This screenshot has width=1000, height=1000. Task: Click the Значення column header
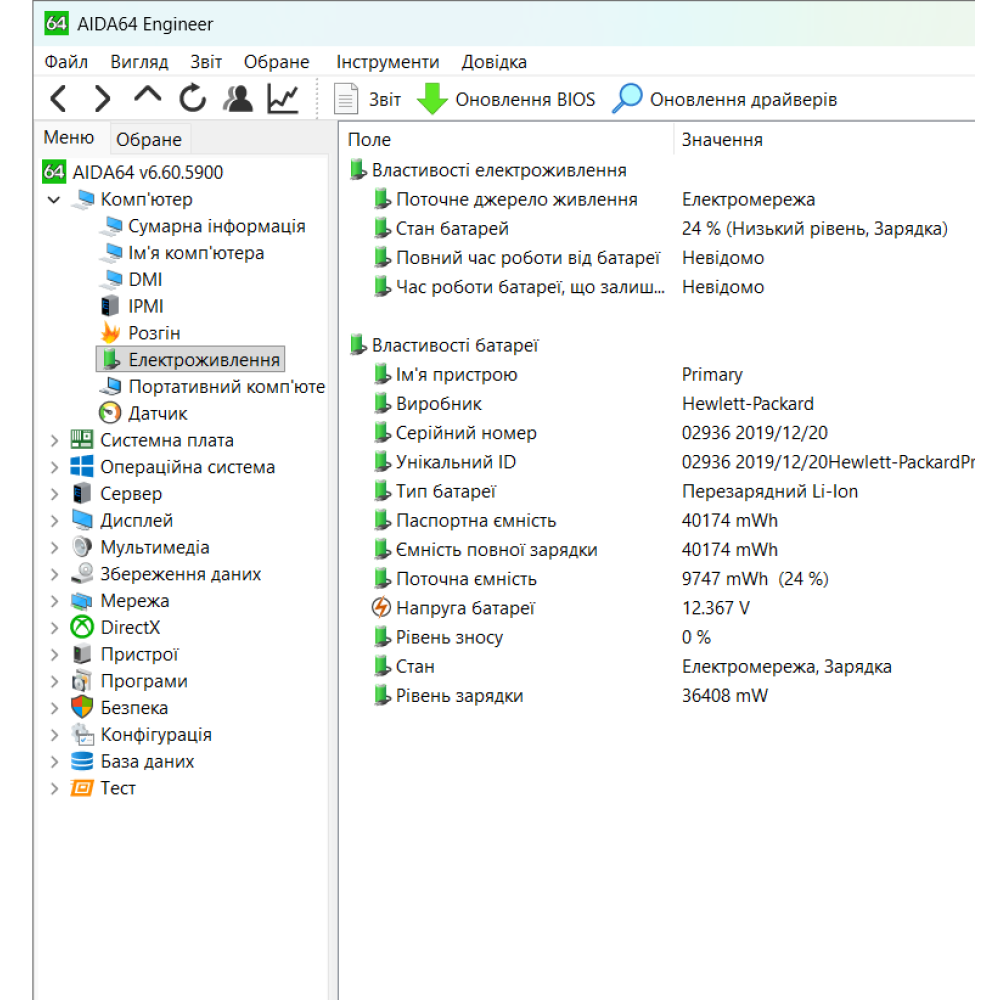[x=722, y=140]
